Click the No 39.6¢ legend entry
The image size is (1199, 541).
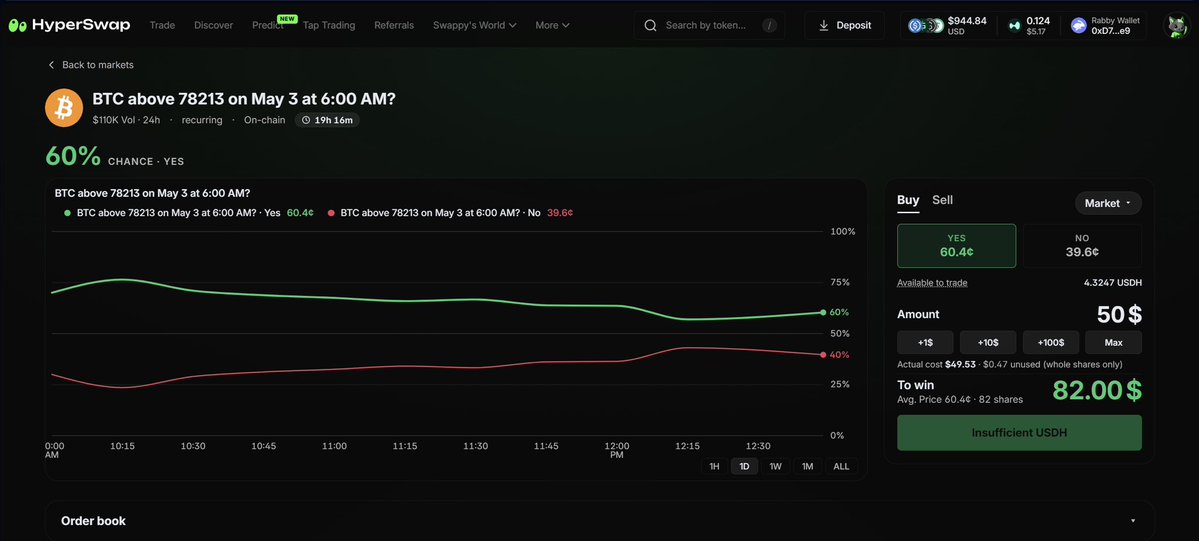(450, 213)
